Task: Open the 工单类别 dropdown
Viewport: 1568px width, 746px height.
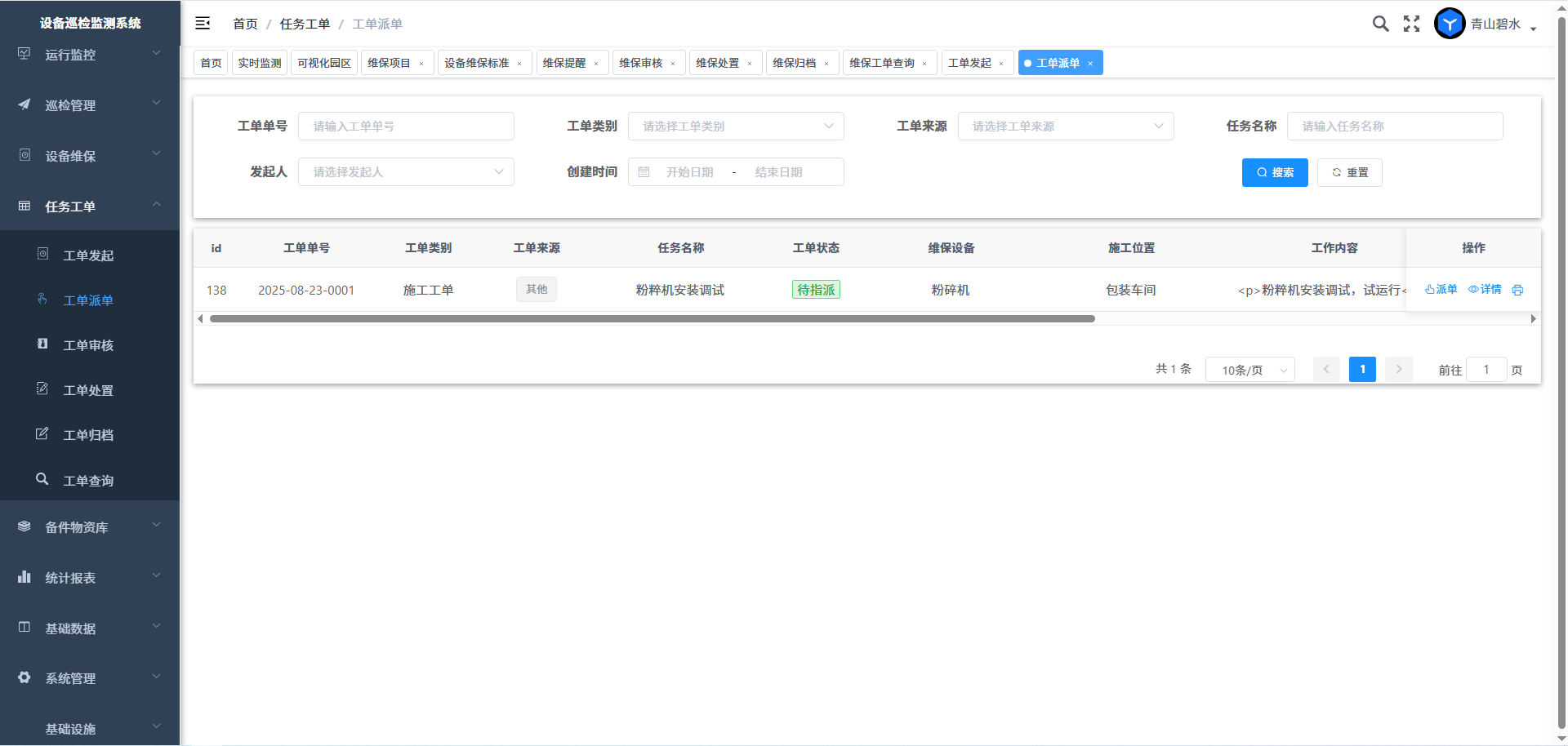Action: 735,127
